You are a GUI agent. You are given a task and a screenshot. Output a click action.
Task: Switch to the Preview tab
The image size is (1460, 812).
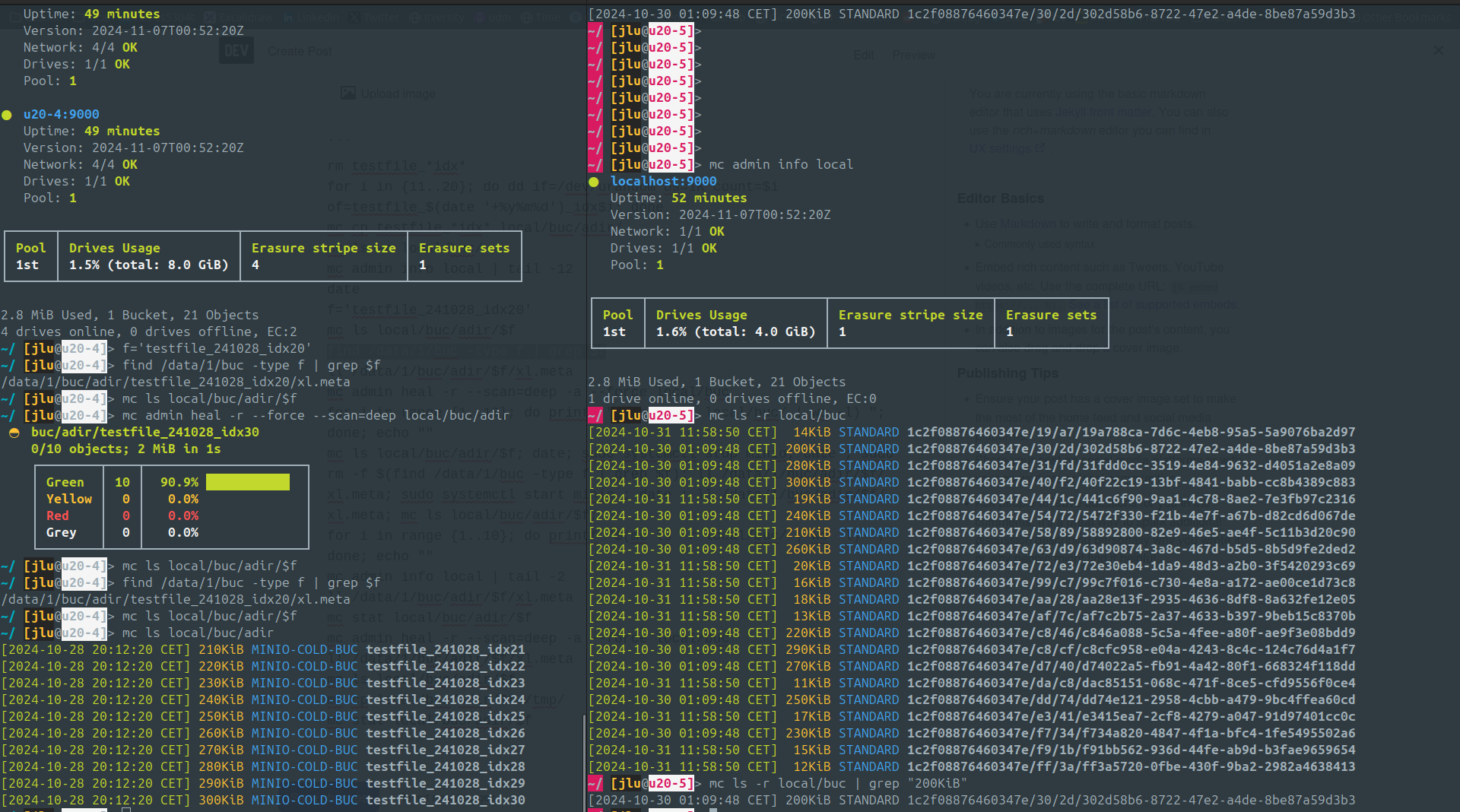[913, 55]
